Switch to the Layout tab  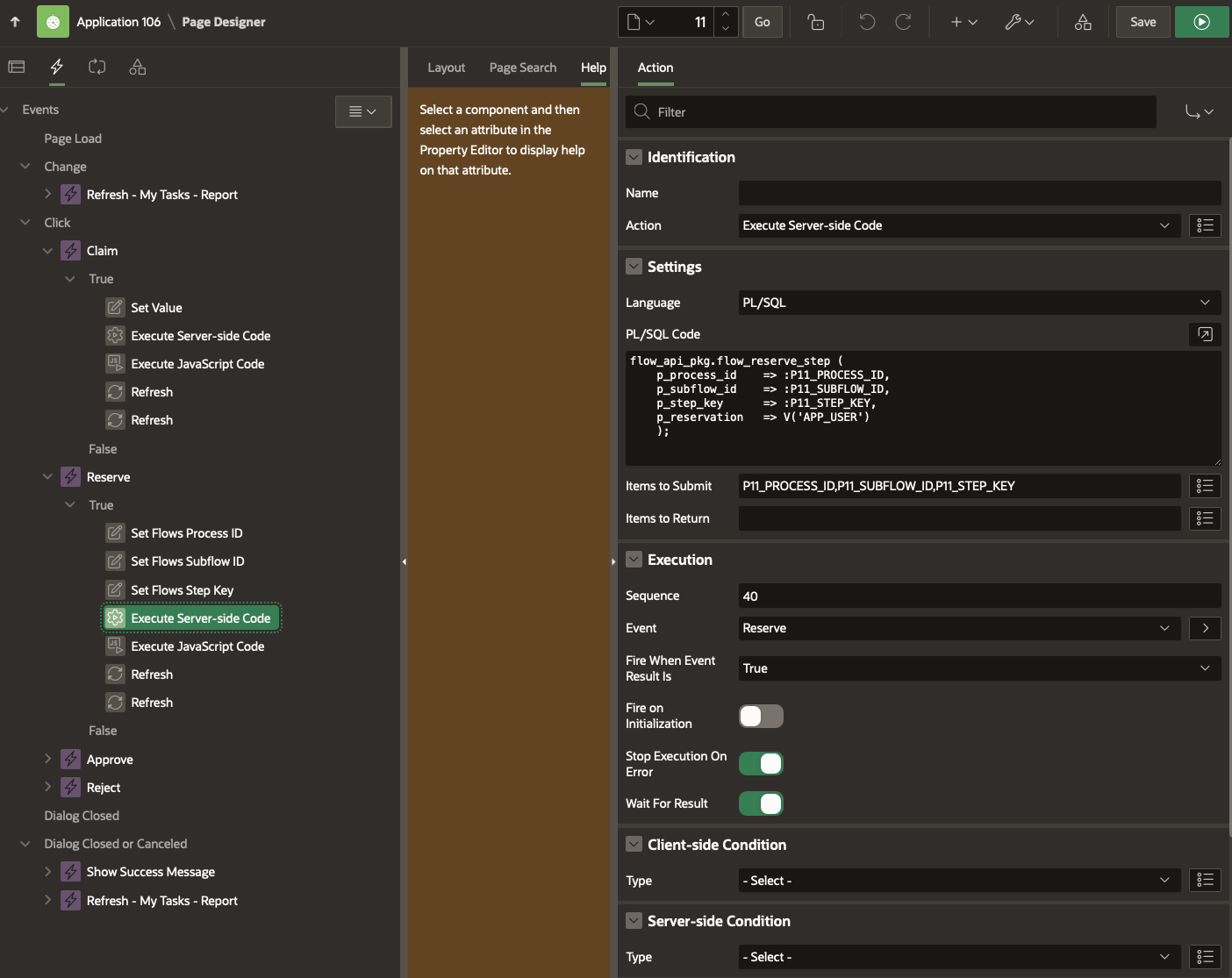click(446, 68)
